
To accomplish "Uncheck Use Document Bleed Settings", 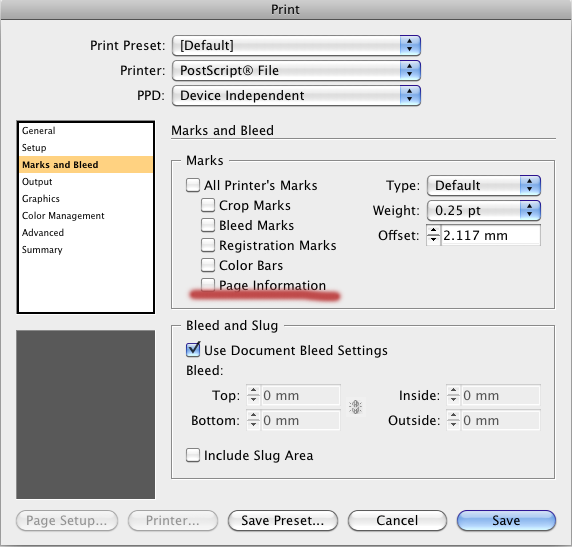I will pyautogui.click(x=193, y=350).
